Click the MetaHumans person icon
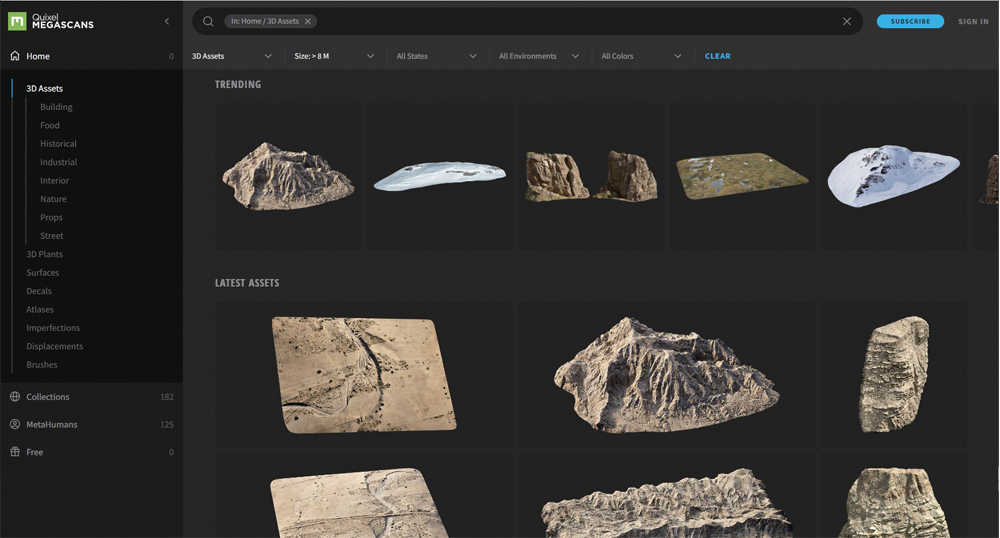The height and width of the screenshot is (538, 1000). tap(15, 424)
